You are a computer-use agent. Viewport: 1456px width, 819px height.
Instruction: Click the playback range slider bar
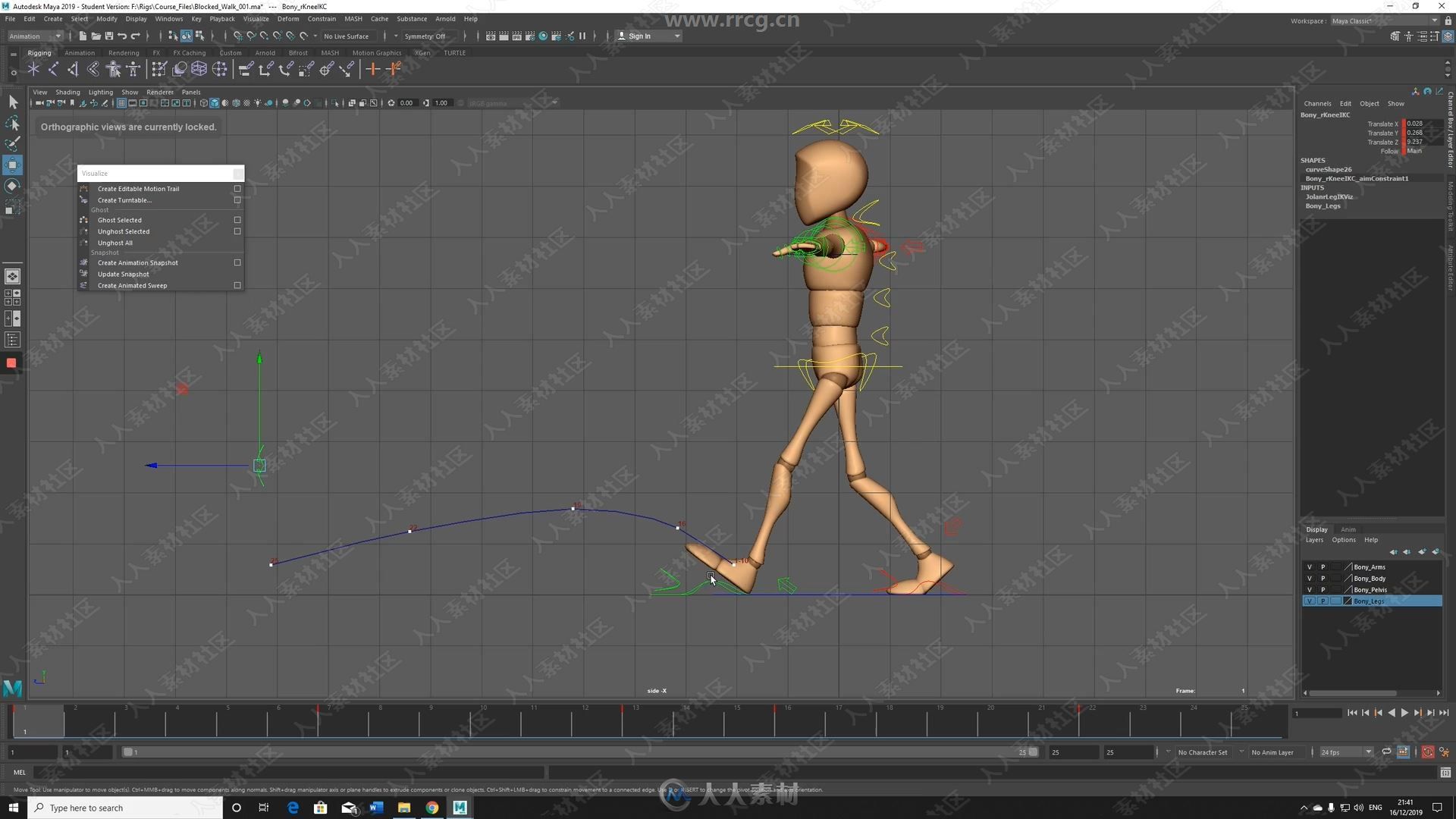pos(580,752)
